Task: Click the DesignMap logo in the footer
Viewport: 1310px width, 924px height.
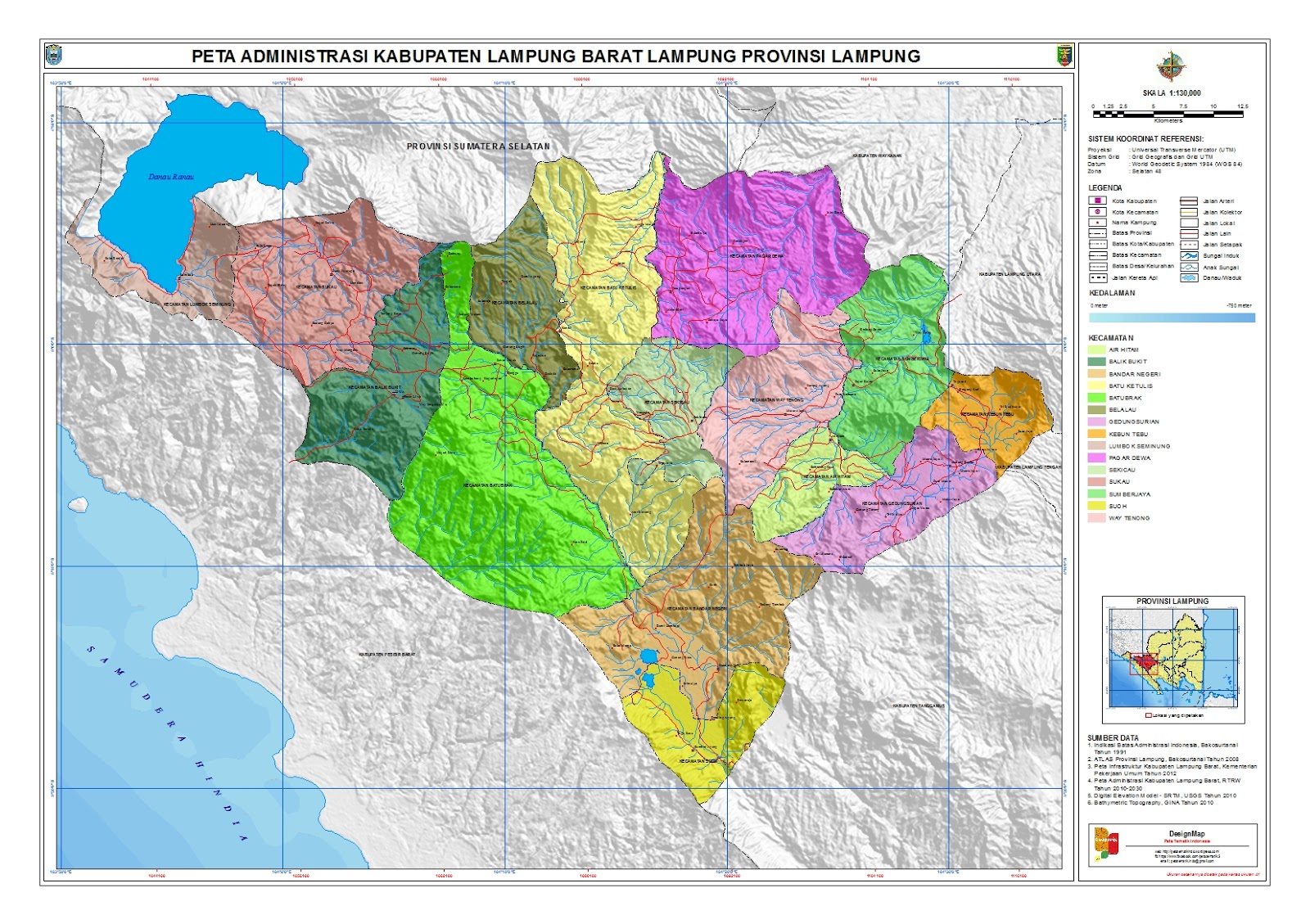Action: click(x=1105, y=845)
